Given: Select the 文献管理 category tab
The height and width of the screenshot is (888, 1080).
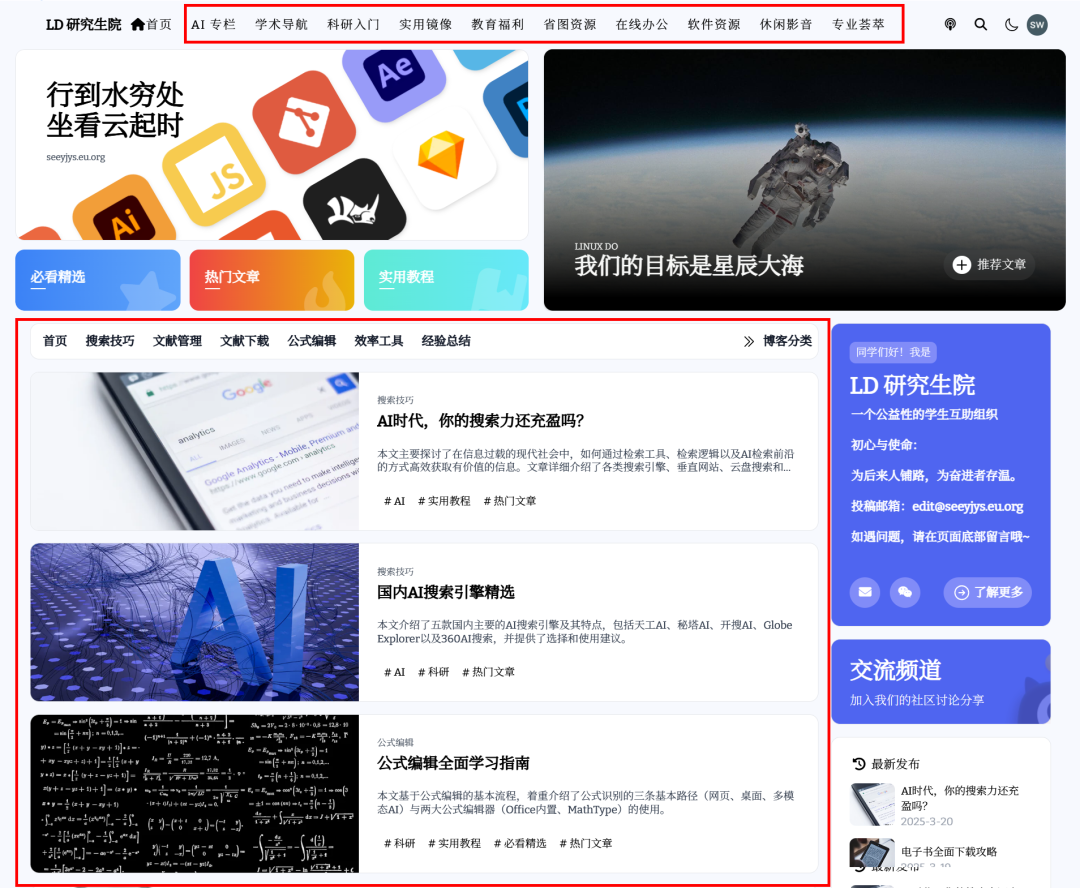Looking at the screenshot, I should click(177, 341).
